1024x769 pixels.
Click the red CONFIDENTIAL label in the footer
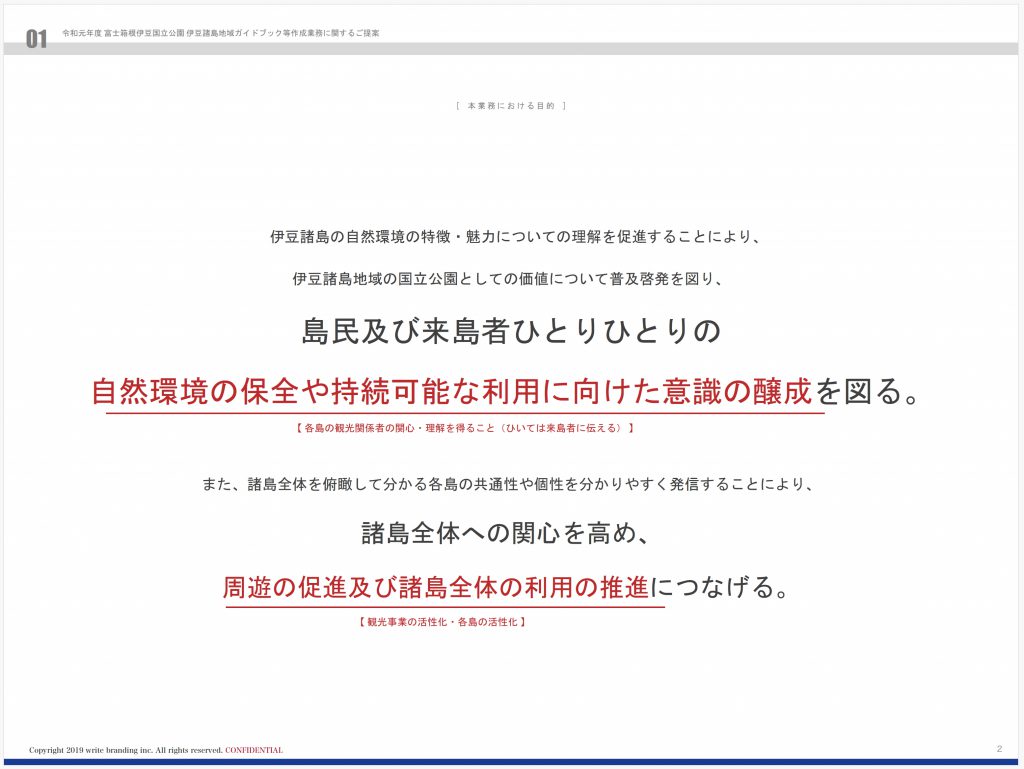(x=254, y=750)
